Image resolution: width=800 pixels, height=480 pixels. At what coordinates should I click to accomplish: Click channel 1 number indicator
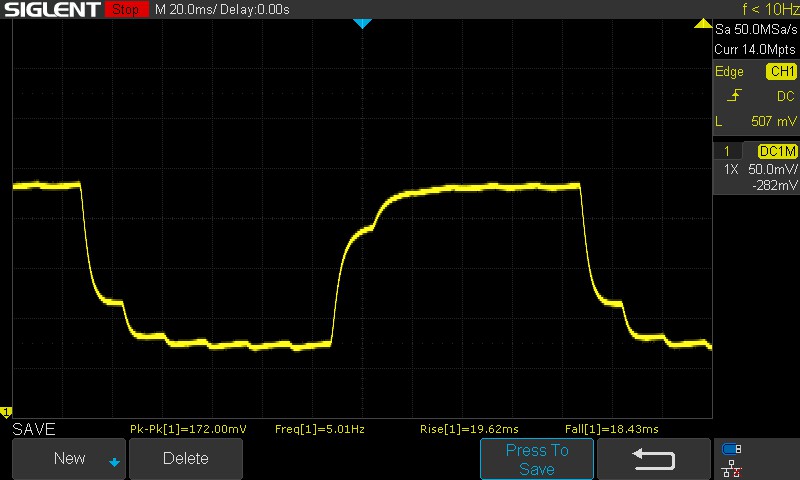(727, 151)
